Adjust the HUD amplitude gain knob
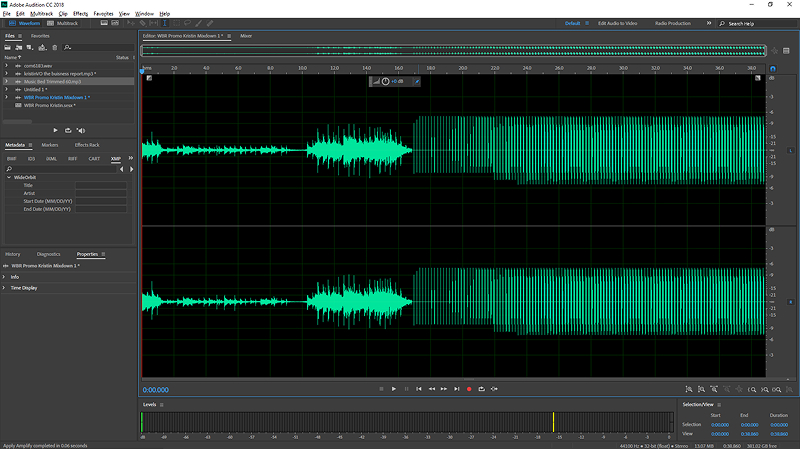The height and width of the screenshot is (449, 800). pyautogui.click(x=385, y=82)
